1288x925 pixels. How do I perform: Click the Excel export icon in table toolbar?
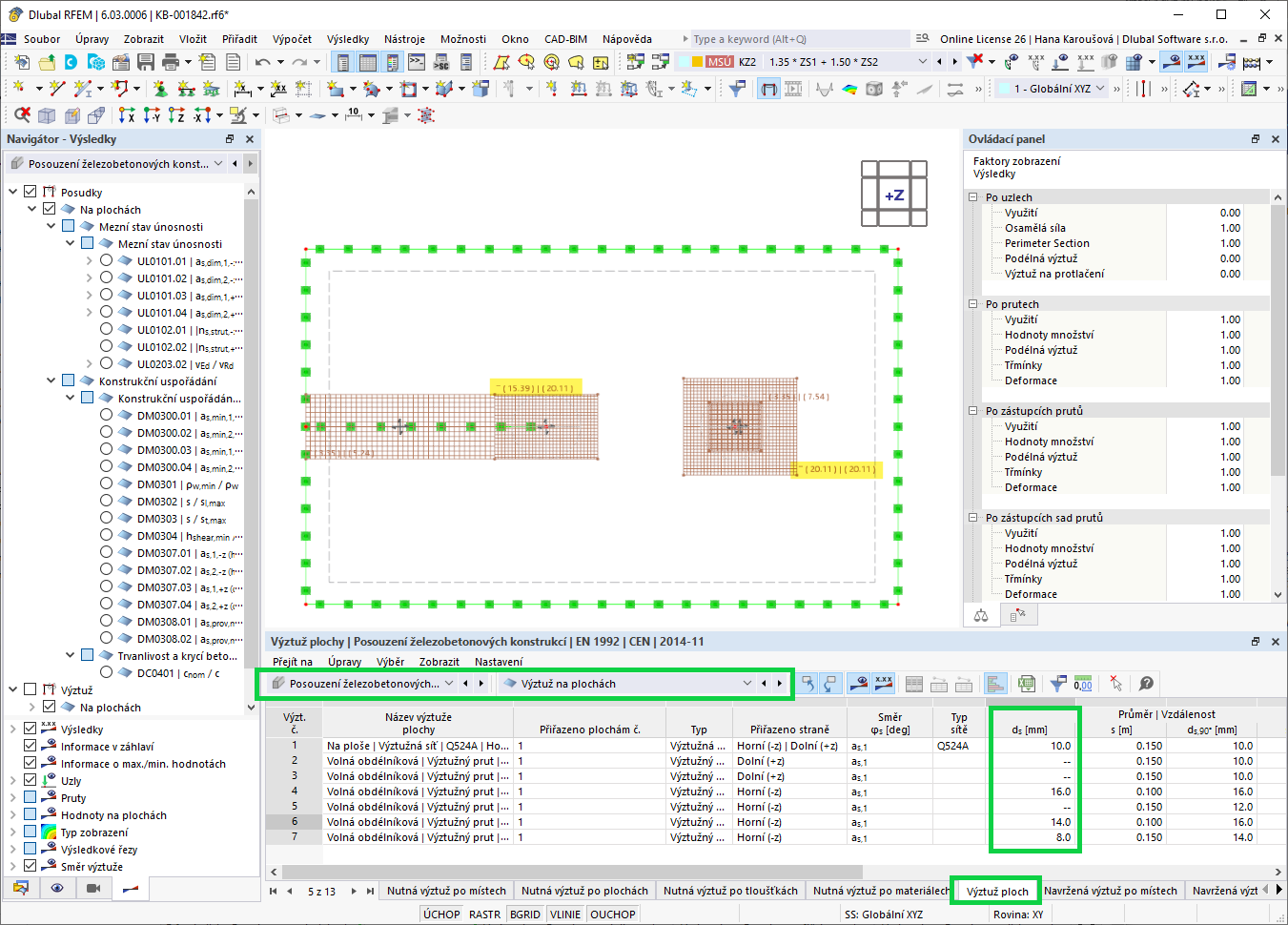(1026, 684)
